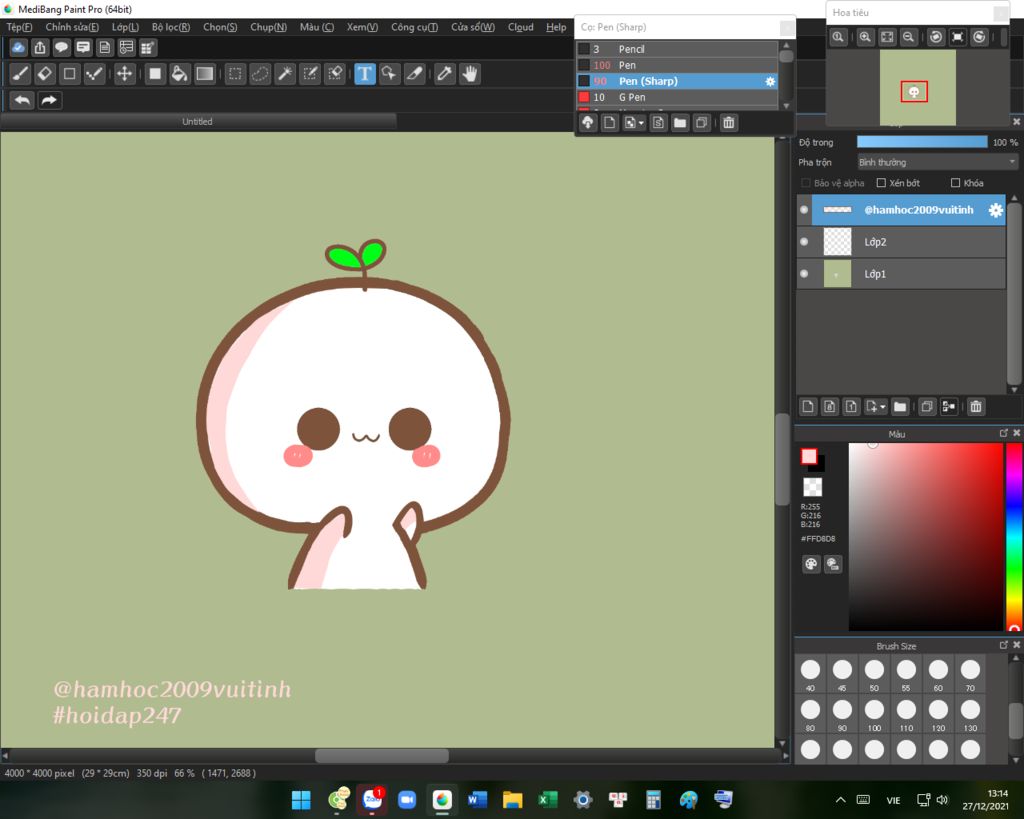
Task: Click the foreground color swatch in Màu panel
Action: pyautogui.click(x=808, y=457)
